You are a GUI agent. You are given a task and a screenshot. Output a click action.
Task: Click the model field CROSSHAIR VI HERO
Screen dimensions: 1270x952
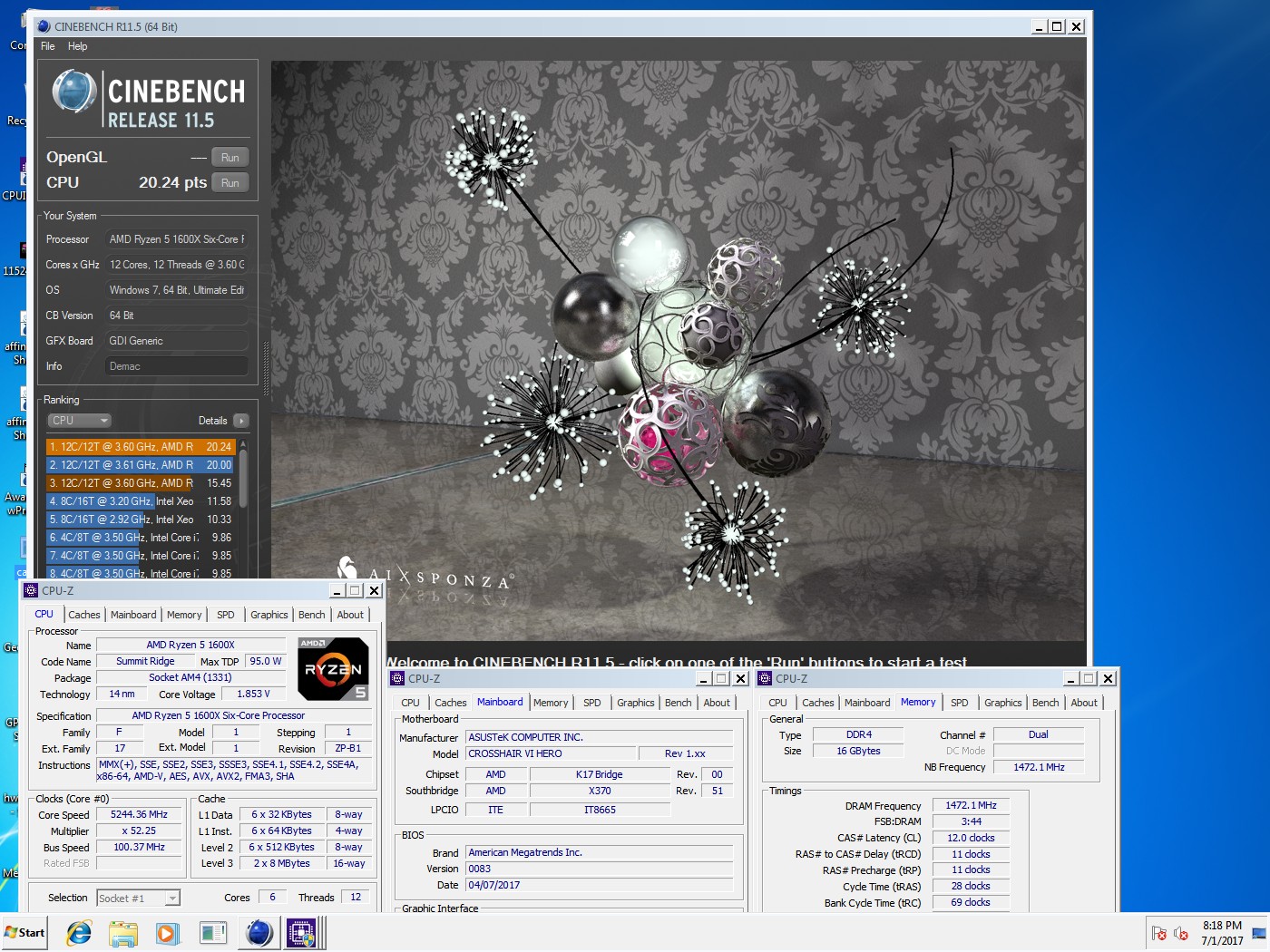(551, 754)
